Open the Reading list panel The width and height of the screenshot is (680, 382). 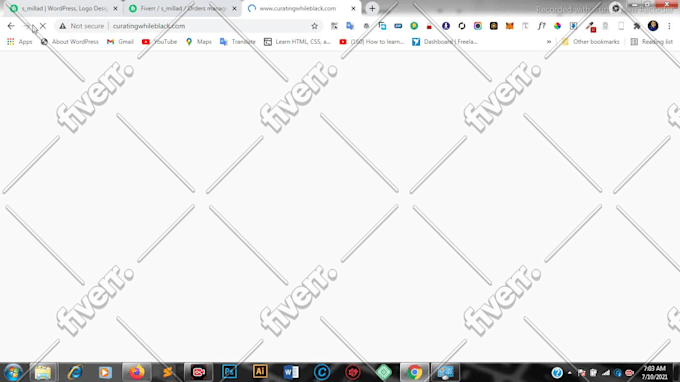652,42
